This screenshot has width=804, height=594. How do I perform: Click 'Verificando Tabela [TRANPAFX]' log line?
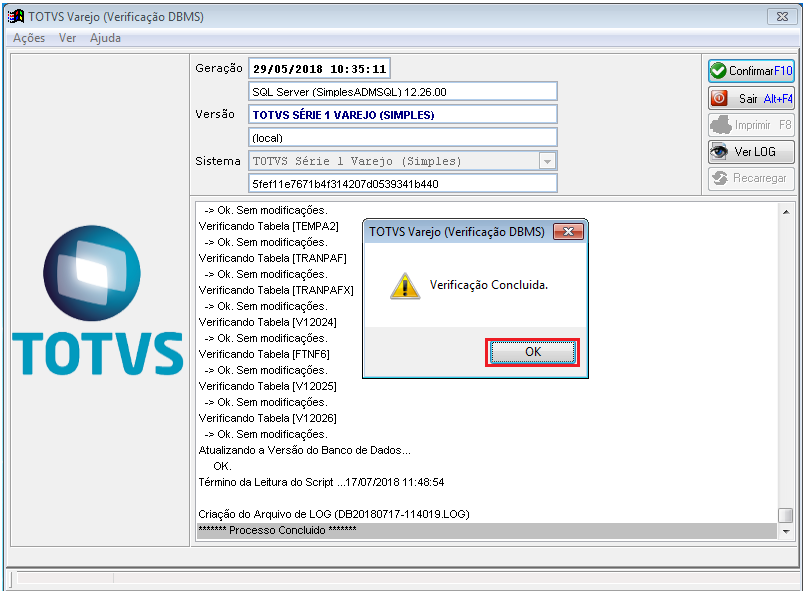[276, 290]
